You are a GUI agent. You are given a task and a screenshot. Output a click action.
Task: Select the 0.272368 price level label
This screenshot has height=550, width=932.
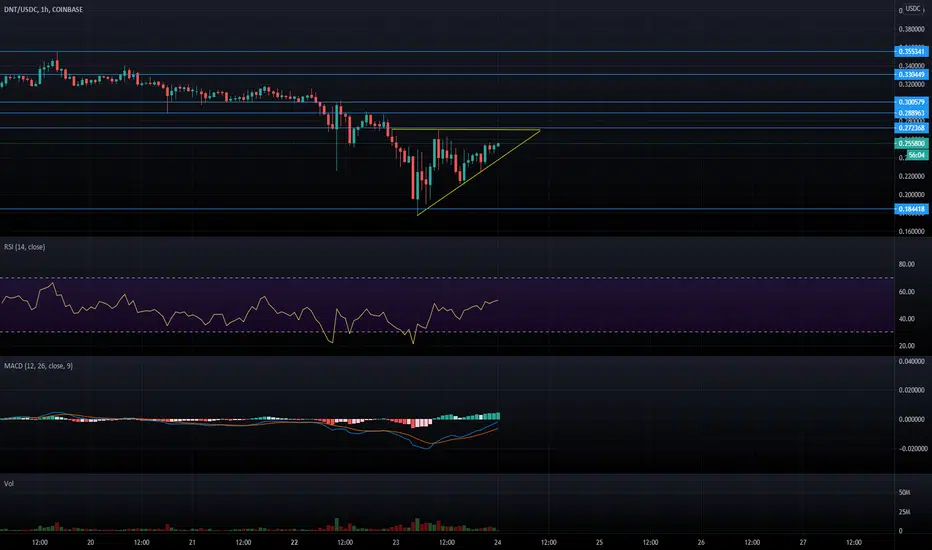click(911, 128)
